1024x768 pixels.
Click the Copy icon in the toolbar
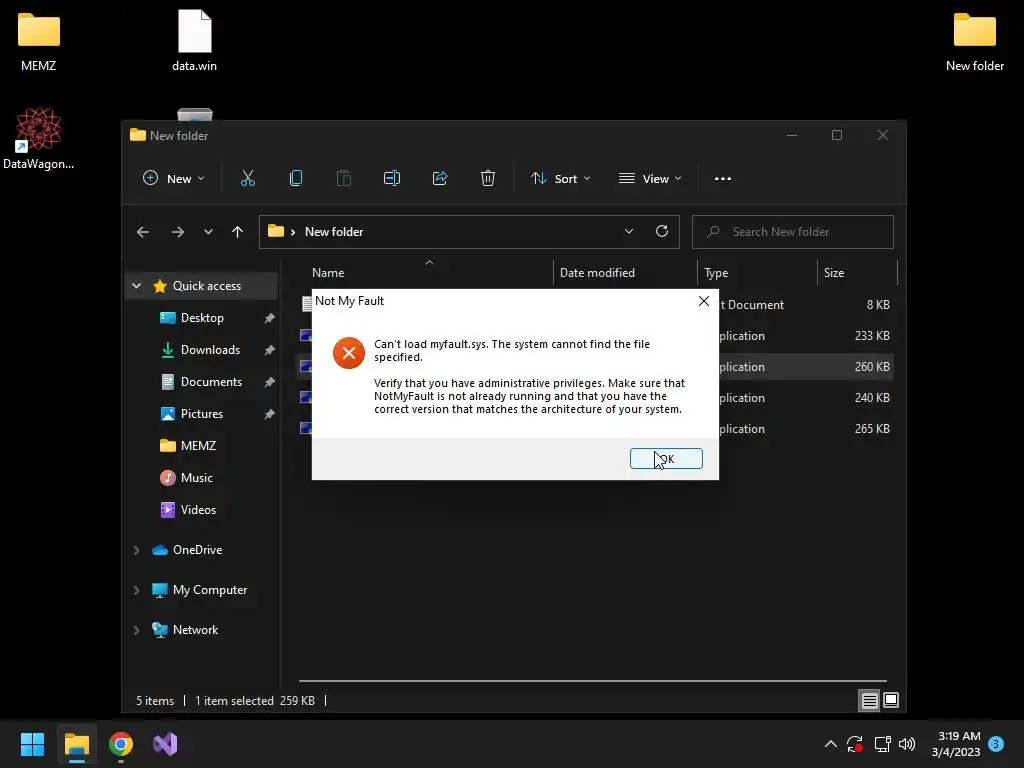pos(296,178)
